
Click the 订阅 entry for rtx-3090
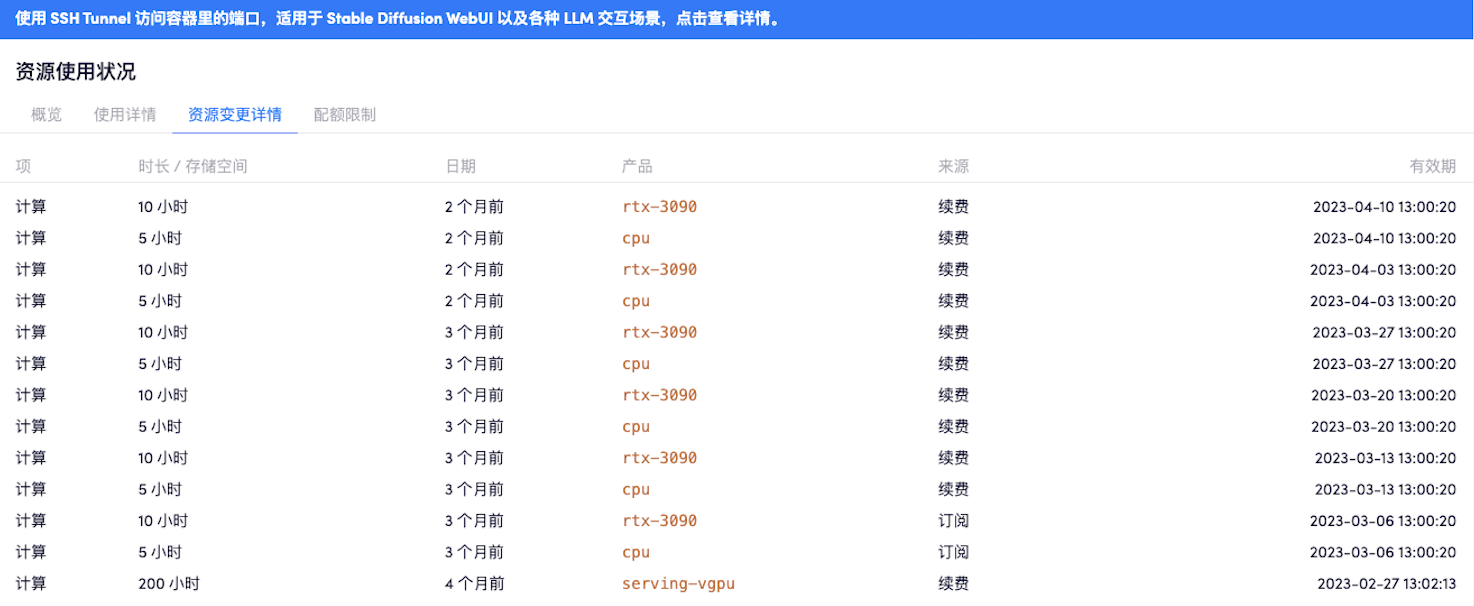952,520
